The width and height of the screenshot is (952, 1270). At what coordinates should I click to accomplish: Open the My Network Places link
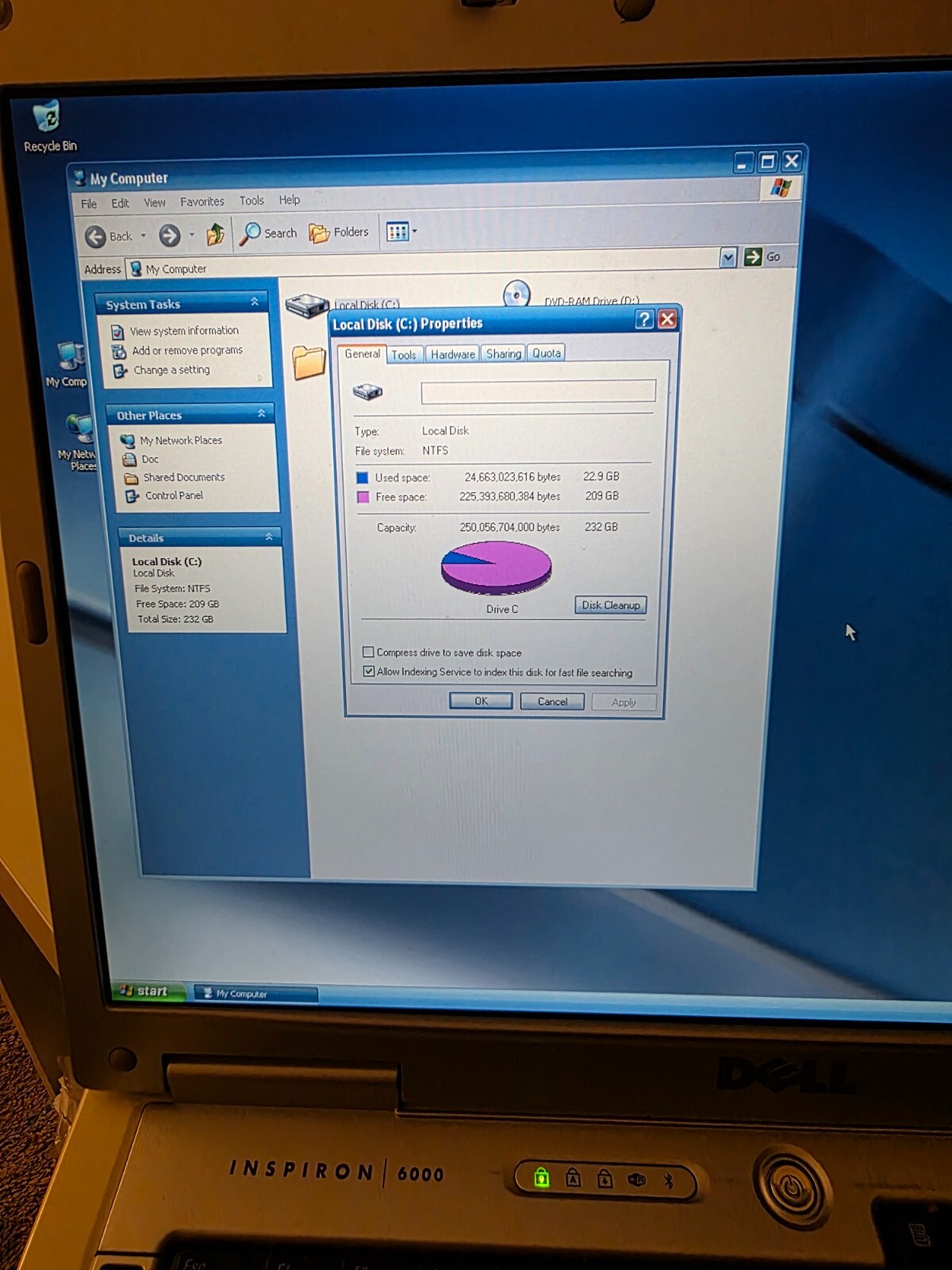181,441
